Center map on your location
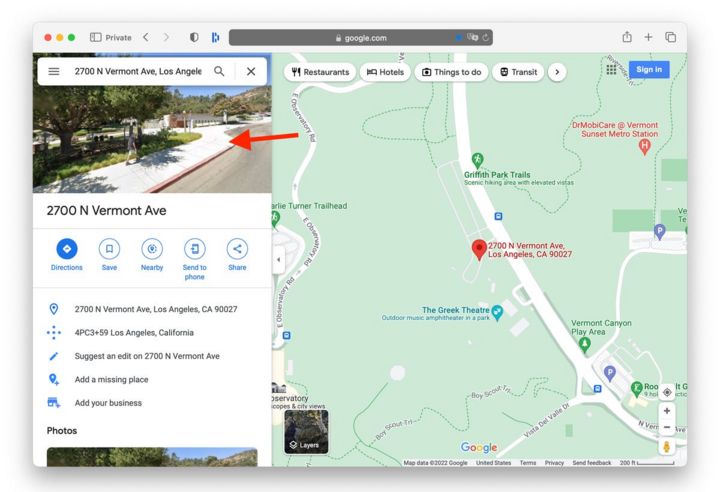Viewport: 720px width, 492px height. [667, 392]
